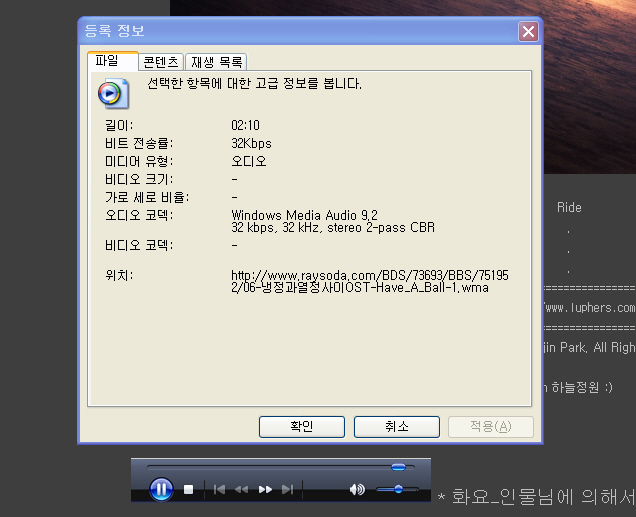Click the 32 kbps, 32 kHz stereo text

click(333, 227)
